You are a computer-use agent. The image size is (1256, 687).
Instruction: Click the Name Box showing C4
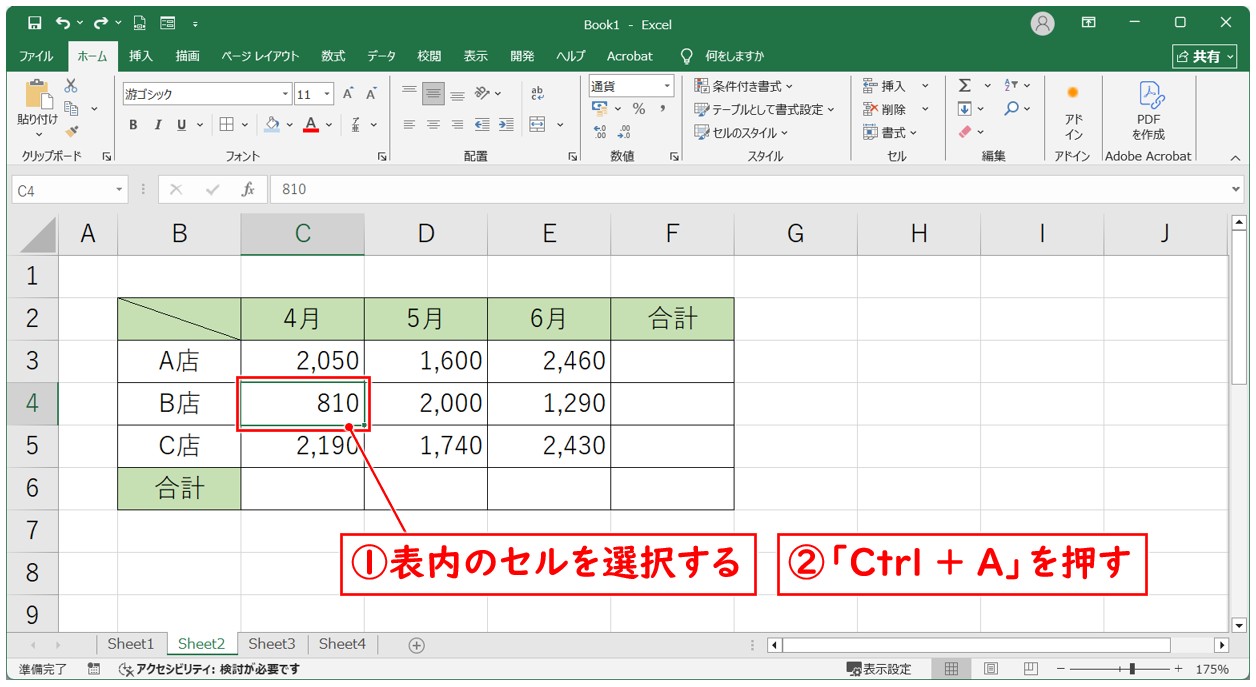pos(63,190)
